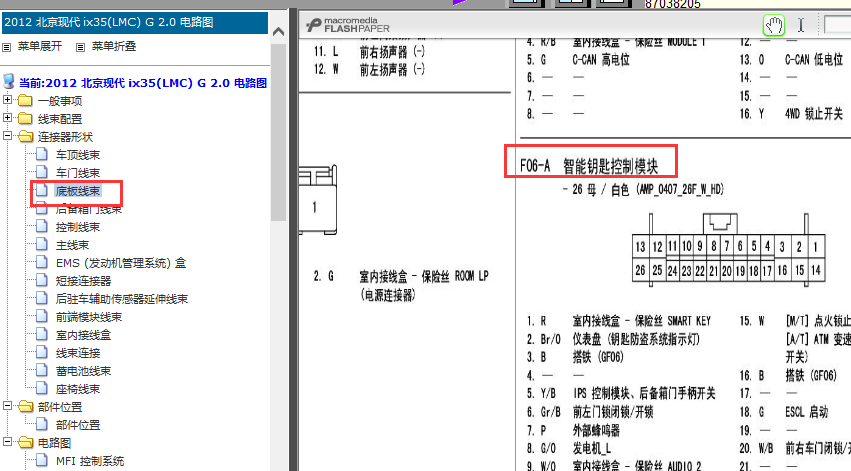Click the folder icon of 线束配置

point(25,118)
